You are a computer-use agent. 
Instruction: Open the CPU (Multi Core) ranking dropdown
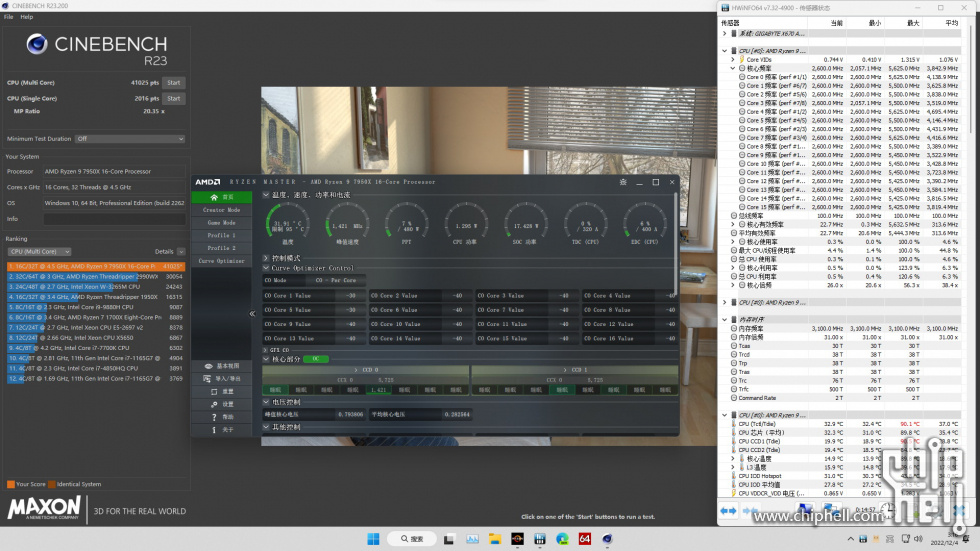click(39, 251)
